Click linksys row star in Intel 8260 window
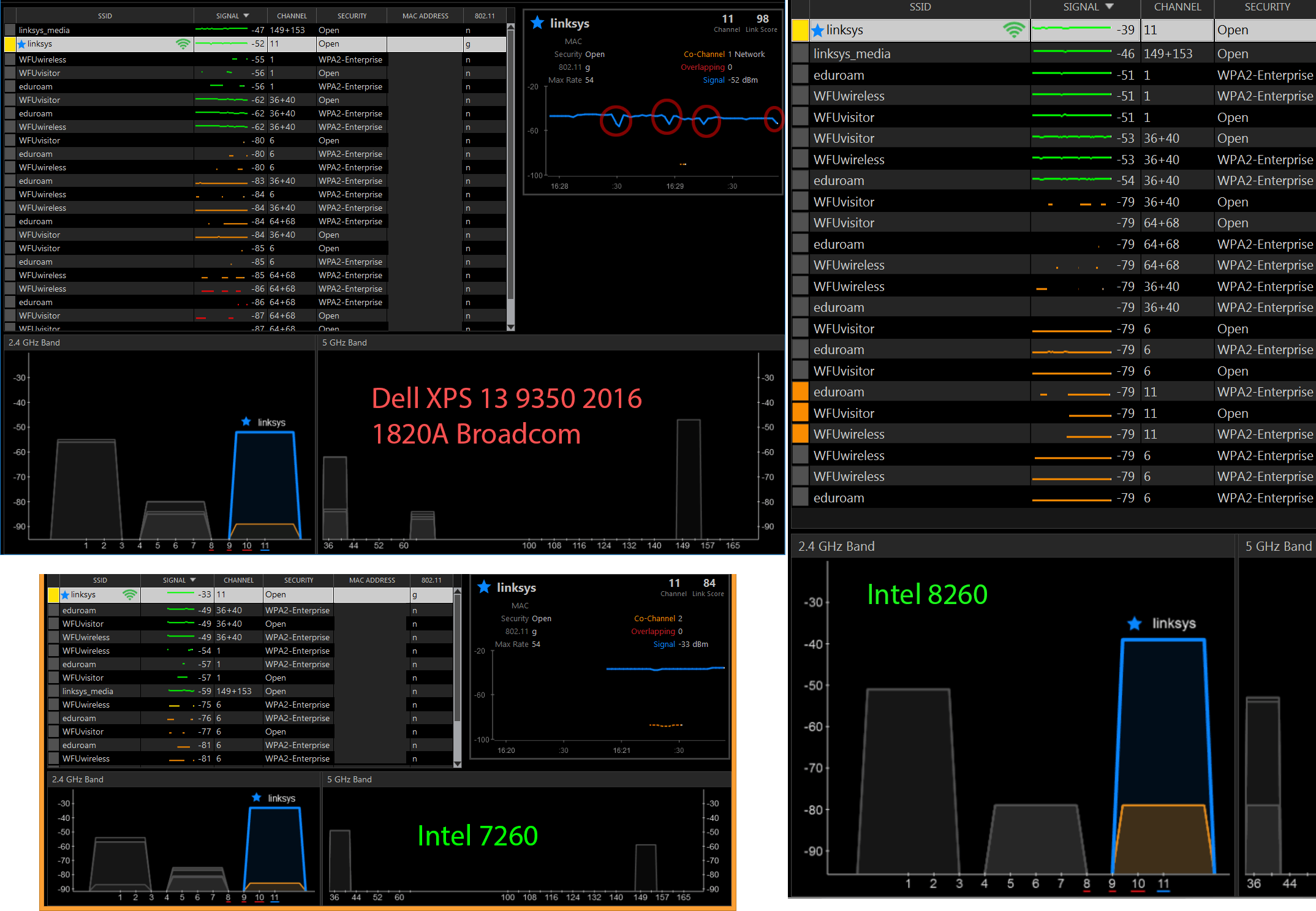Image resolution: width=1316 pixels, height=911 pixels. tap(817, 30)
